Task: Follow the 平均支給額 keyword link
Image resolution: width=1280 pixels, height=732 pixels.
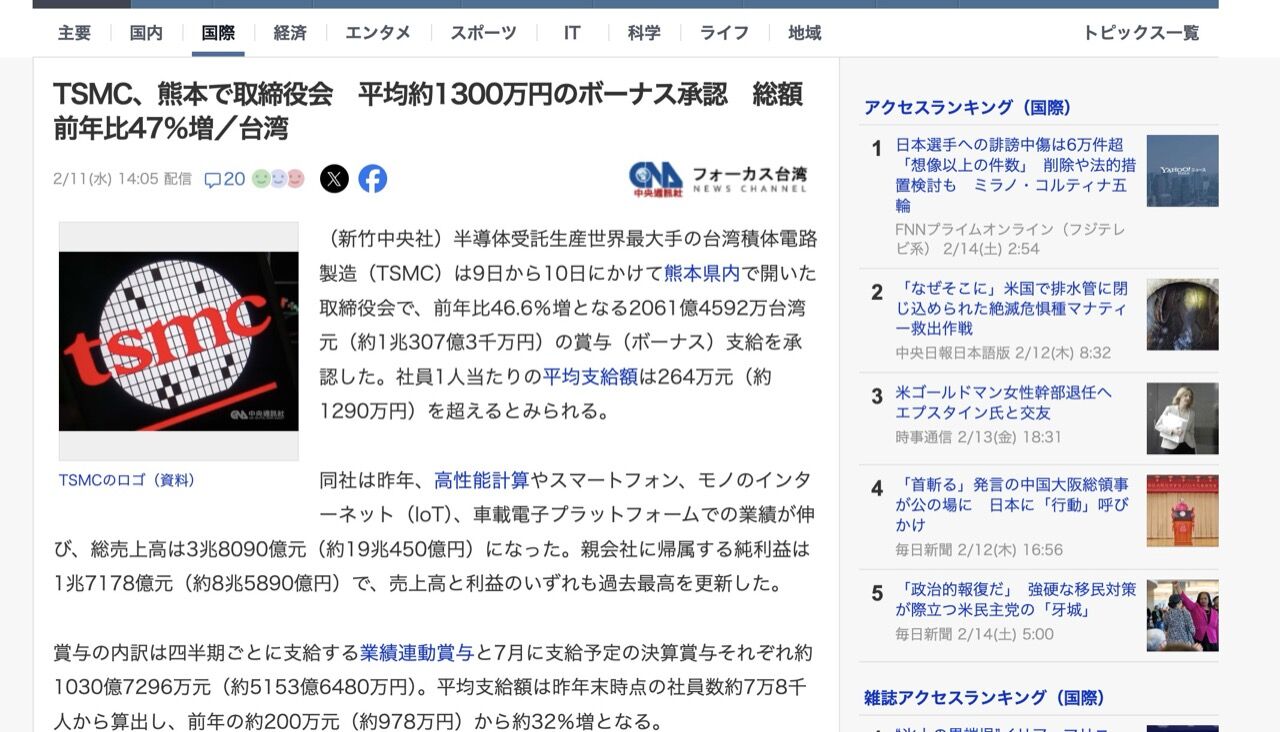Action: (590, 377)
